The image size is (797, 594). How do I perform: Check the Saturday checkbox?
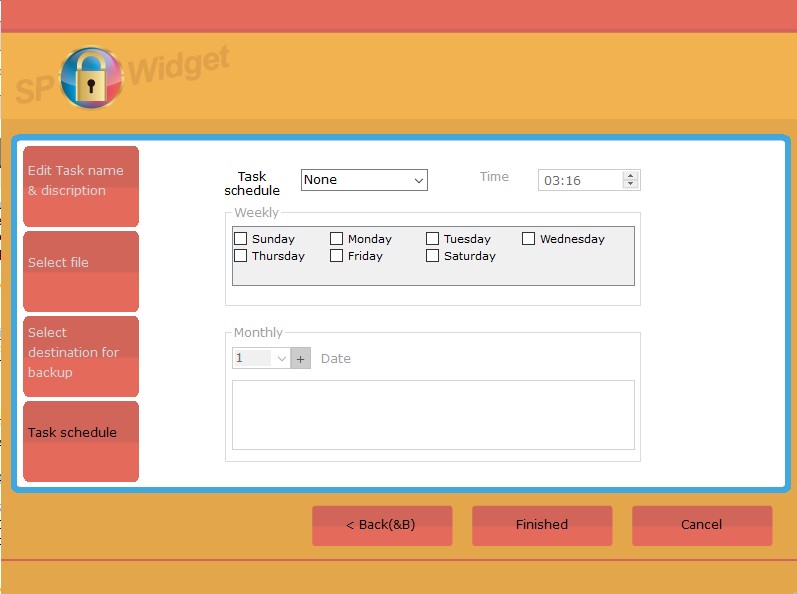point(433,256)
